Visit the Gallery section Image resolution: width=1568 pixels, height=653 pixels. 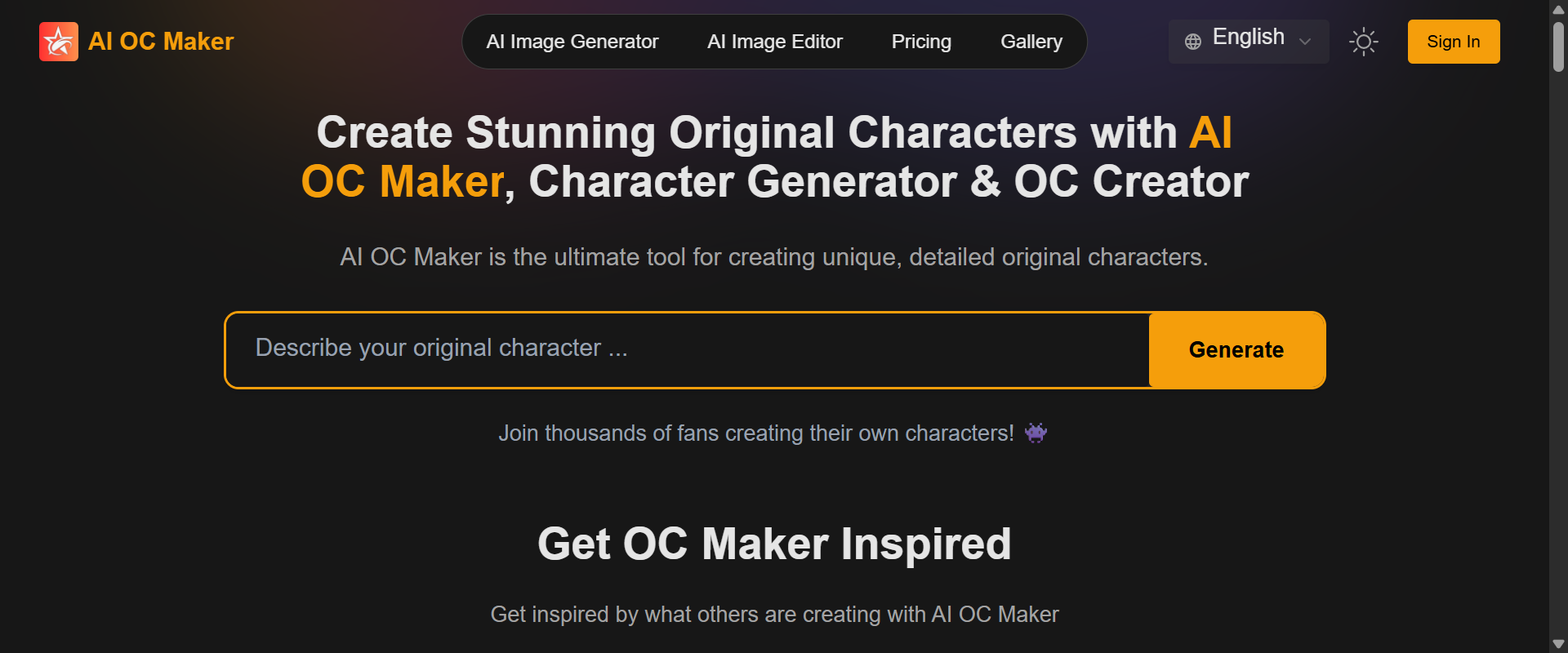click(x=1031, y=41)
